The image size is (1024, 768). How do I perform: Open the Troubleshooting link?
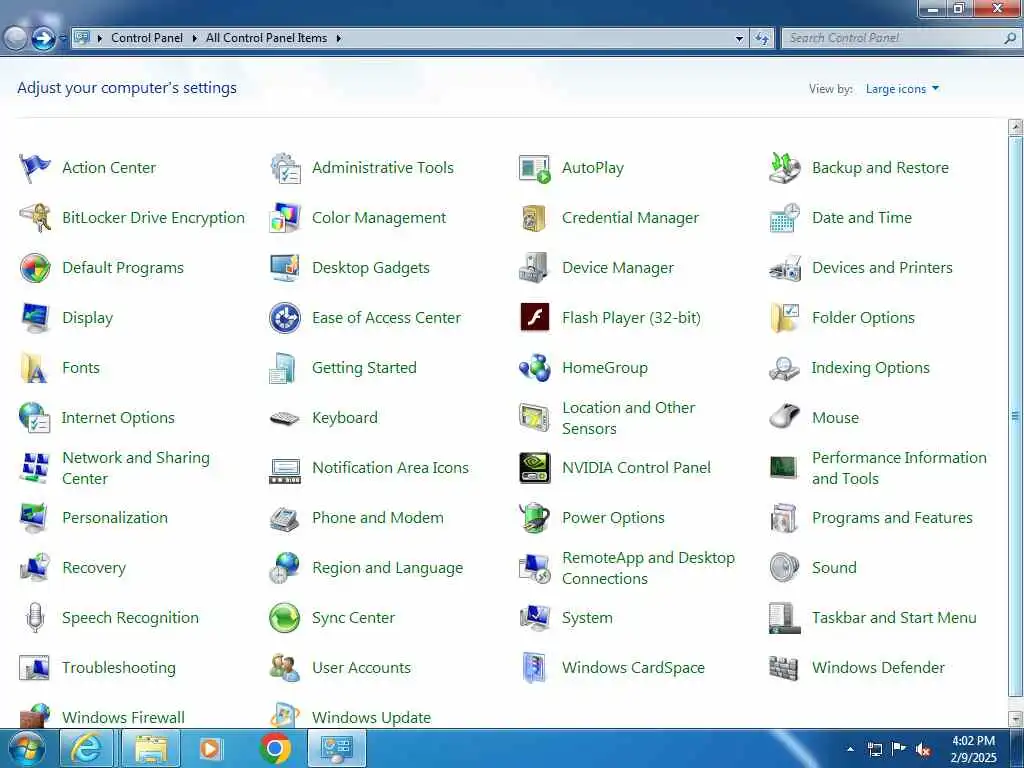pyautogui.click(x=119, y=668)
